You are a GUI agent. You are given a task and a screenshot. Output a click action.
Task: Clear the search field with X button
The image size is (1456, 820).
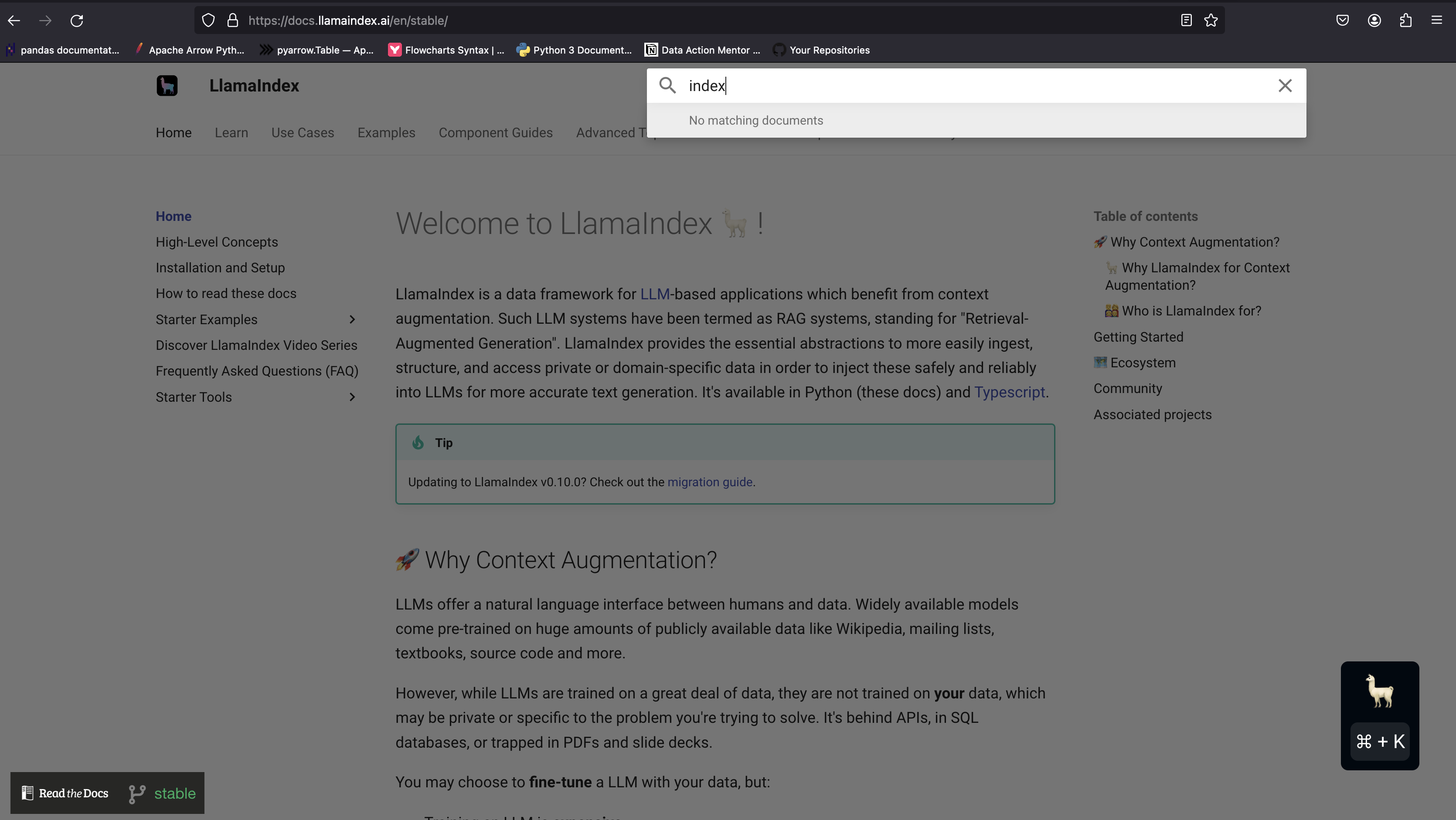1285,85
